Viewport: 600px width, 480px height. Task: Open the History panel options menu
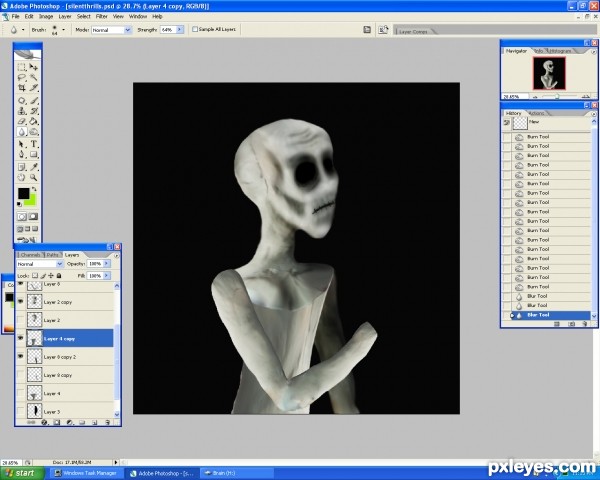click(593, 114)
